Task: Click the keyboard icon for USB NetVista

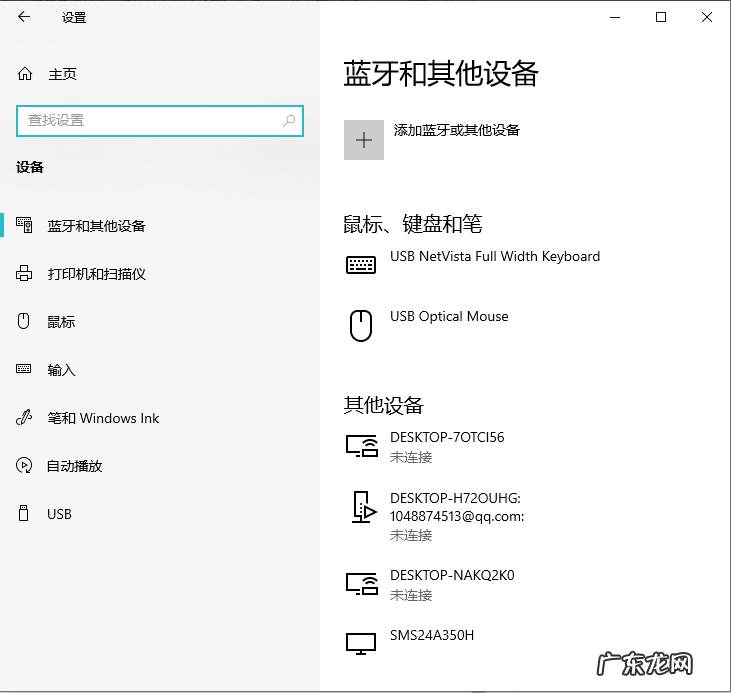Action: (x=361, y=265)
